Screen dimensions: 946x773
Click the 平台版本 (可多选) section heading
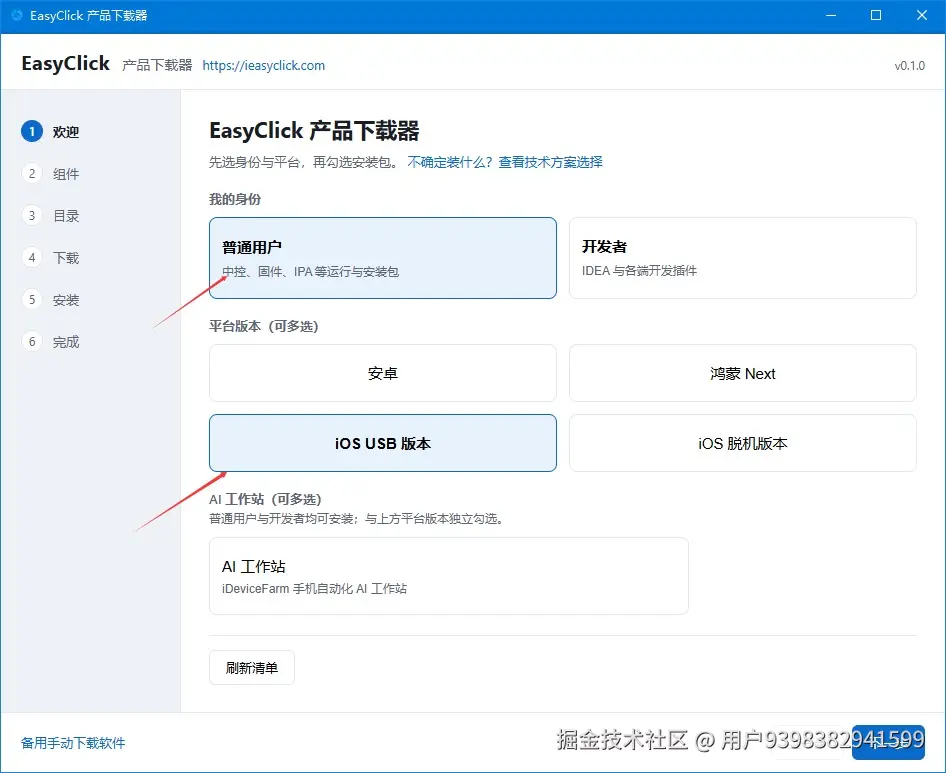[x=264, y=326]
